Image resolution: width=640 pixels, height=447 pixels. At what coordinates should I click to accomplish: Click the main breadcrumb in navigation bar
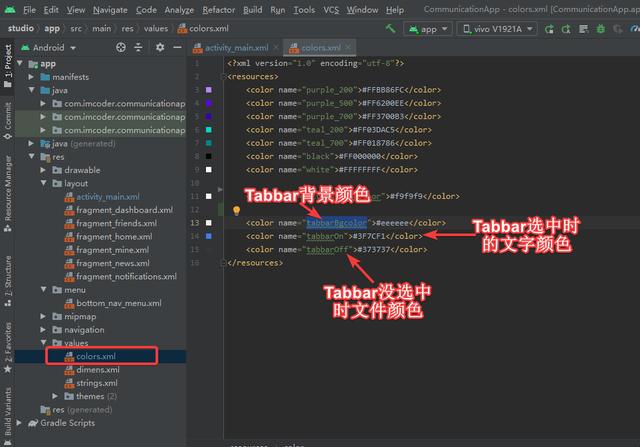[x=102, y=29]
